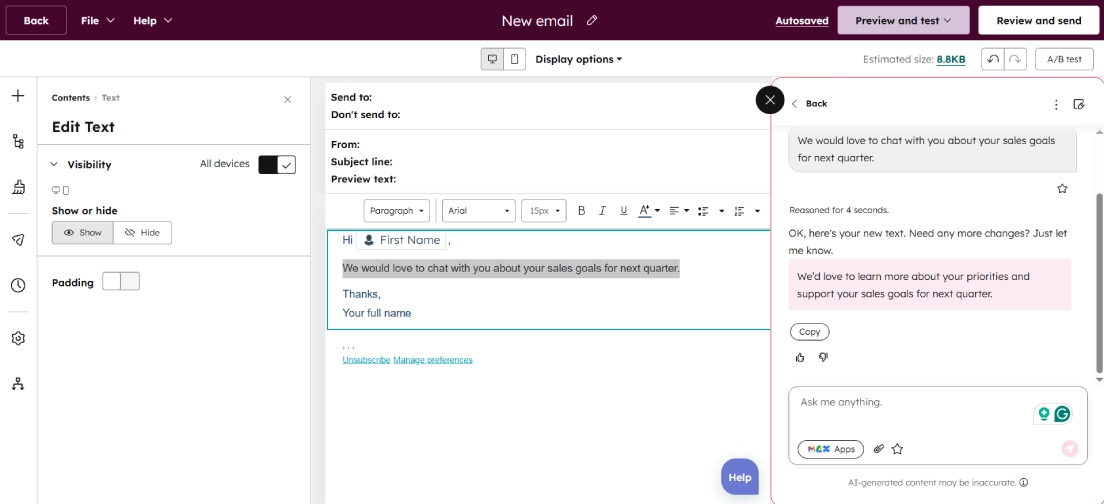Copy the AI generated text
Image resolution: width=1104 pixels, height=504 pixels.
point(810,332)
